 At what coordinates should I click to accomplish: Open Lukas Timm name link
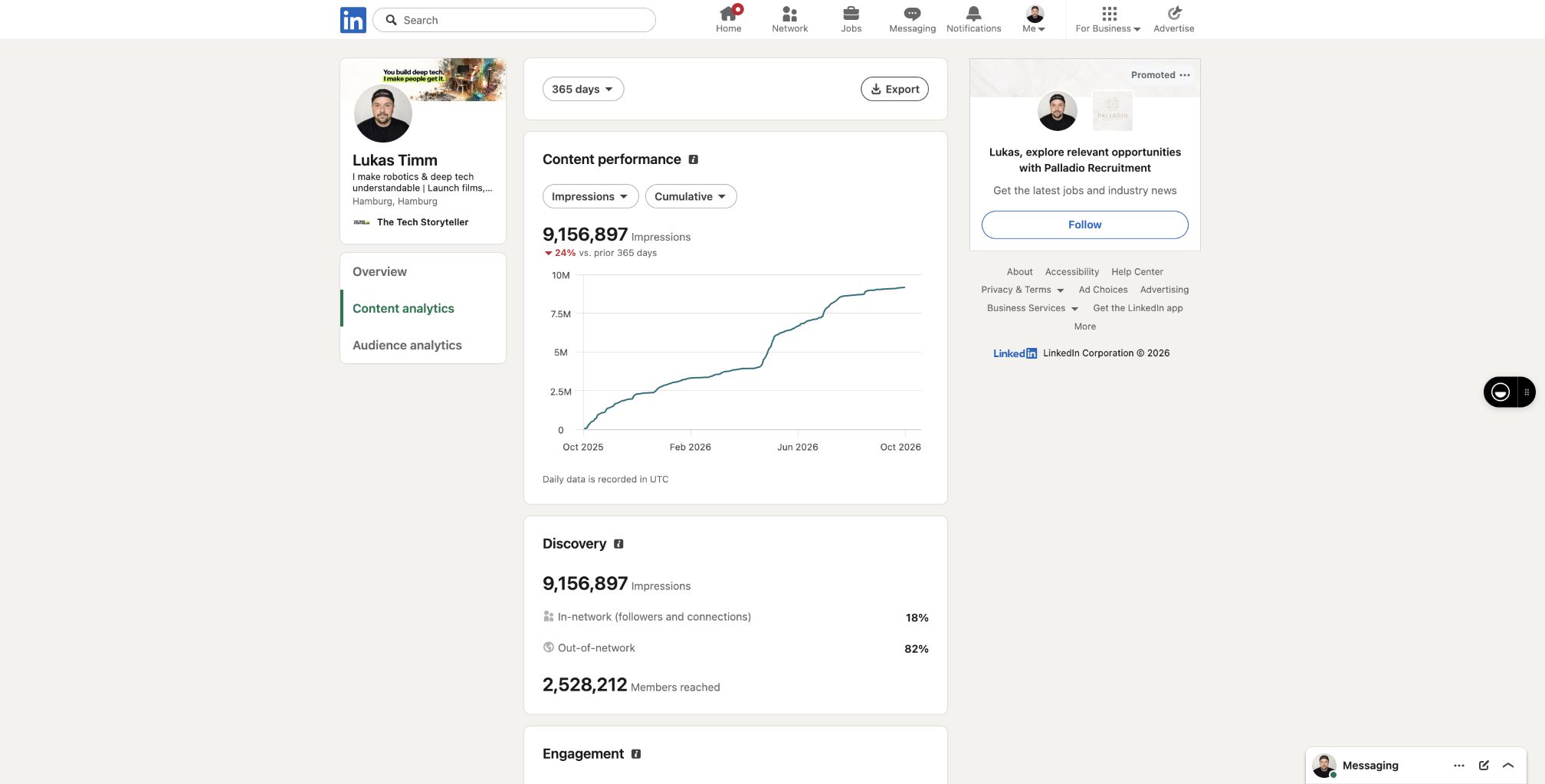tap(395, 160)
